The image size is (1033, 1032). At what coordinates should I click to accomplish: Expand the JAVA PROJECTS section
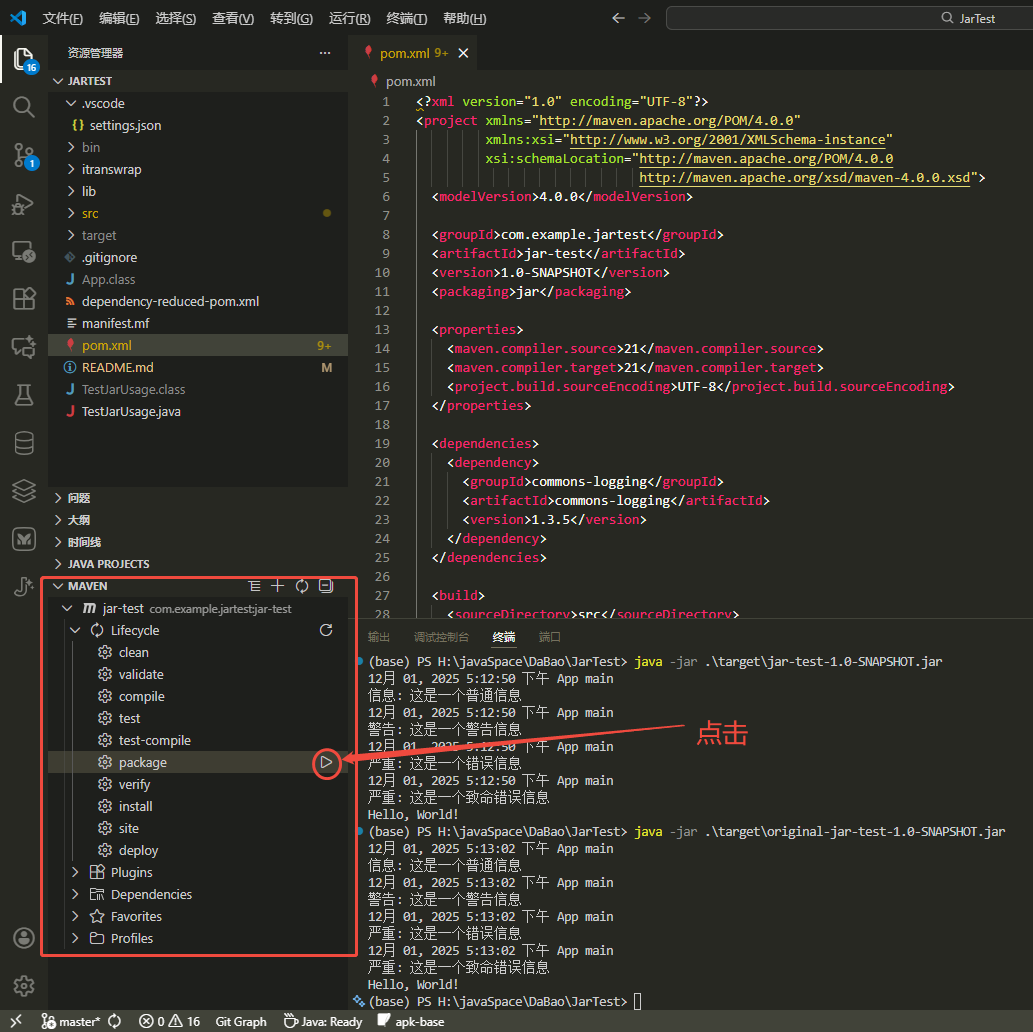pyautogui.click(x=108, y=564)
